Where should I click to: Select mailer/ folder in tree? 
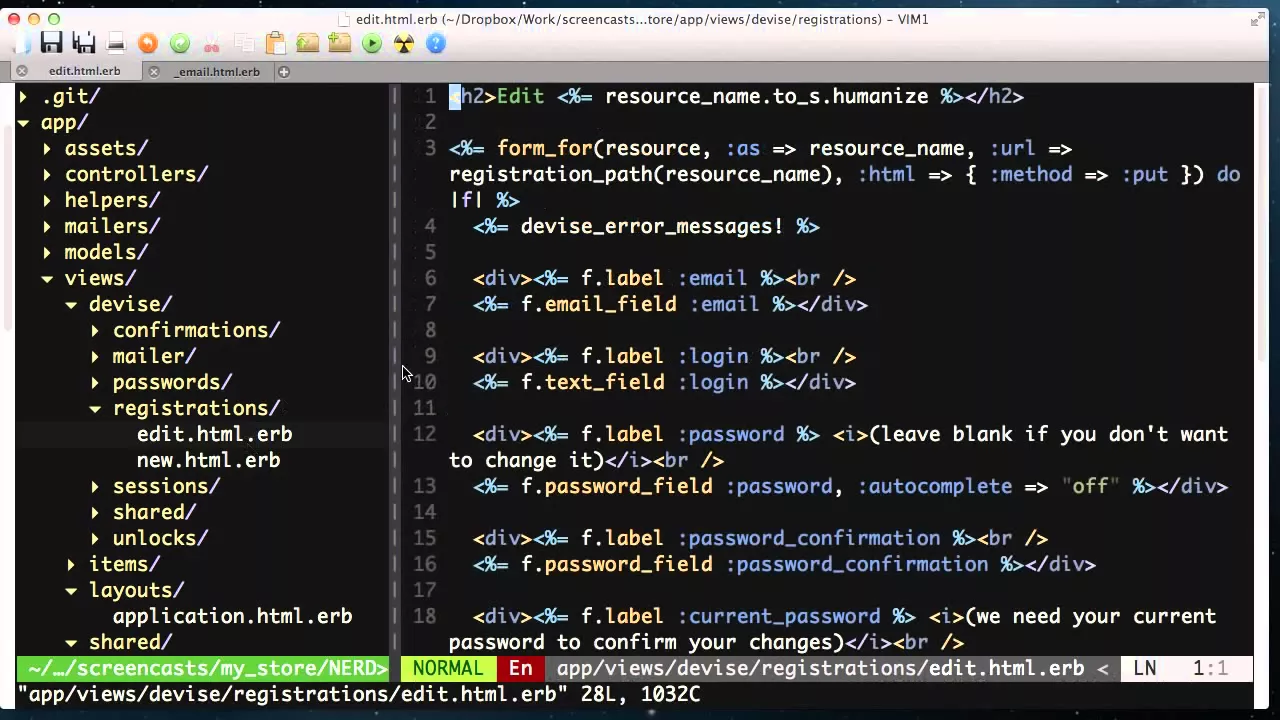pos(154,356)
